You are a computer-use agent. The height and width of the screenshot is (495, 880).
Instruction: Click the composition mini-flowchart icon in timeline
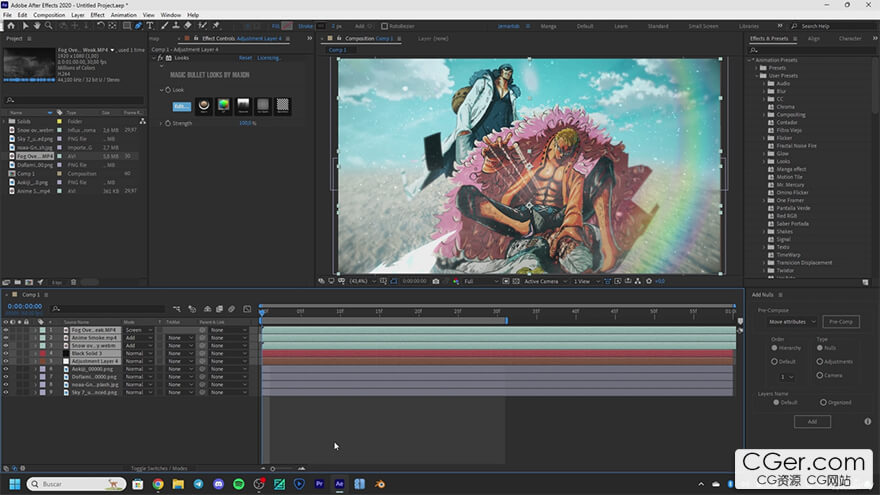tap(177, 309)
